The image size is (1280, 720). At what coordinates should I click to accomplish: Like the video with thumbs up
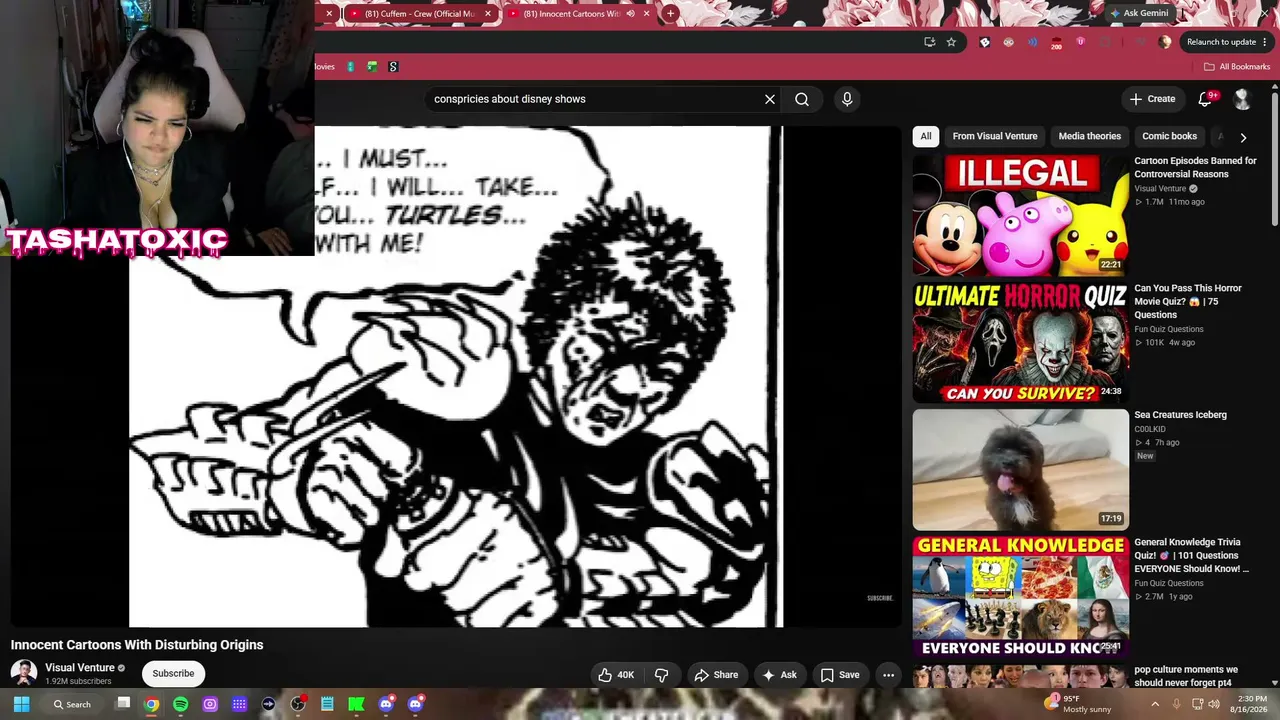click(x=616, y=675)
